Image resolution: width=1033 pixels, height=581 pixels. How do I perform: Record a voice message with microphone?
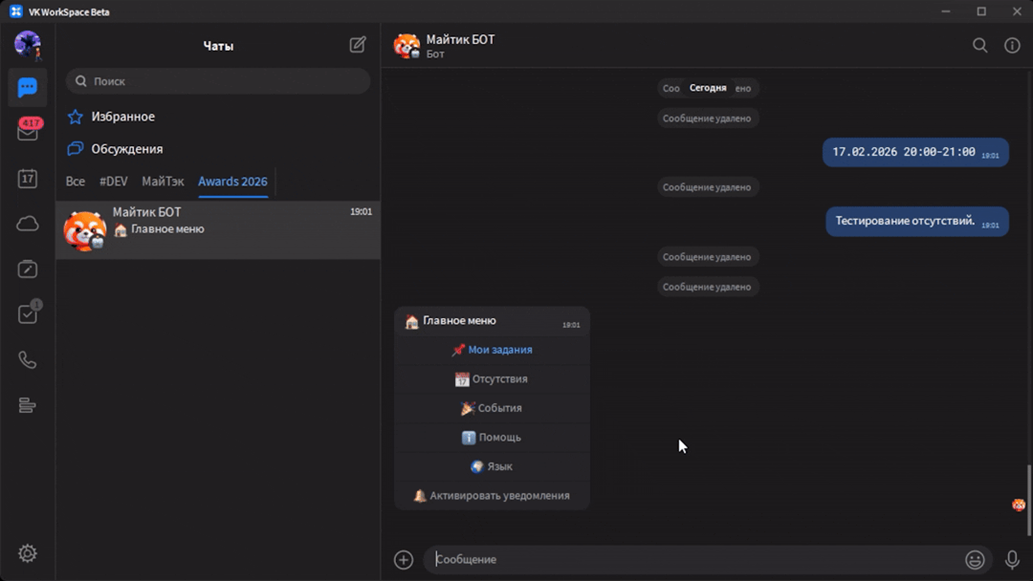click(1012, 560)
